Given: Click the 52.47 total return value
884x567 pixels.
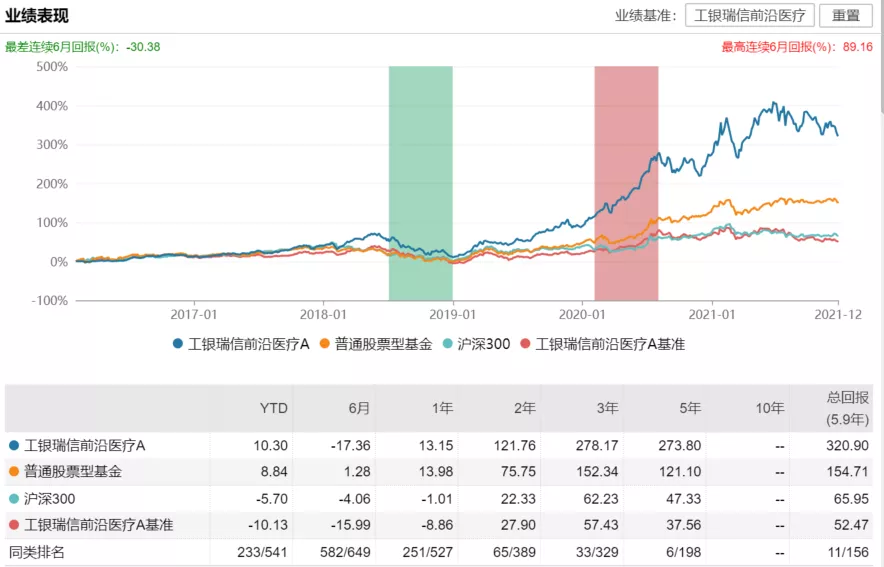Looking at the screenshot, I should [851, 525].
